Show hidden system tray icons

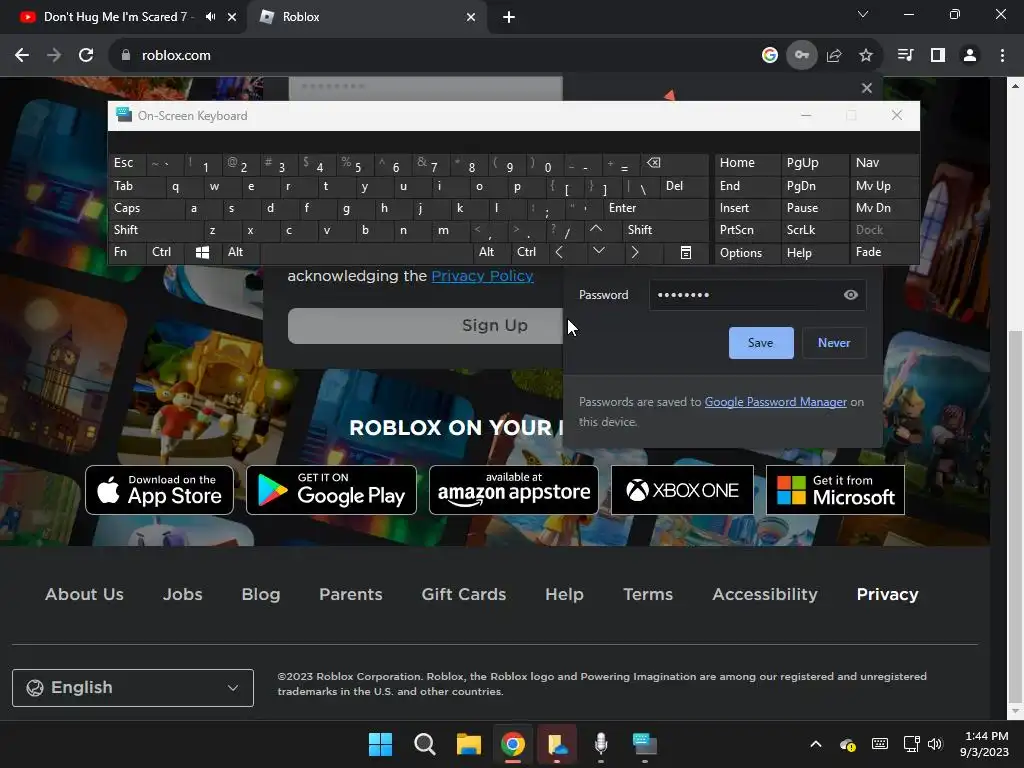pos(816,744)
